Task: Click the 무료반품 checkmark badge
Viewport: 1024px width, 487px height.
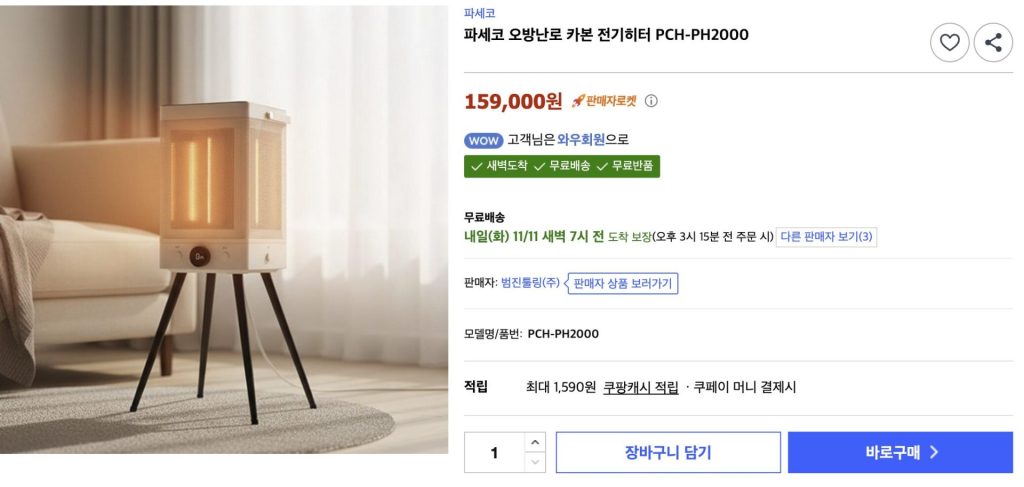Action: [626, 166]
